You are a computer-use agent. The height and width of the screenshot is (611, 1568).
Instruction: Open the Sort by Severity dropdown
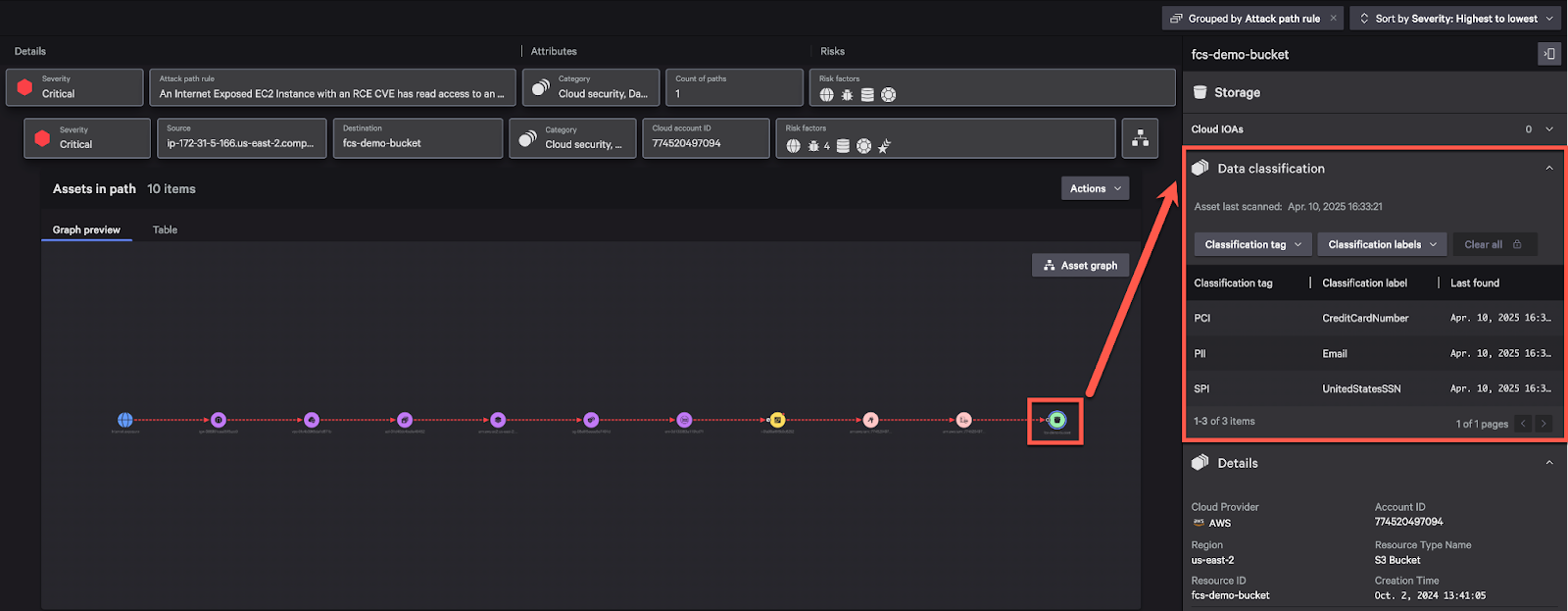1455,19
